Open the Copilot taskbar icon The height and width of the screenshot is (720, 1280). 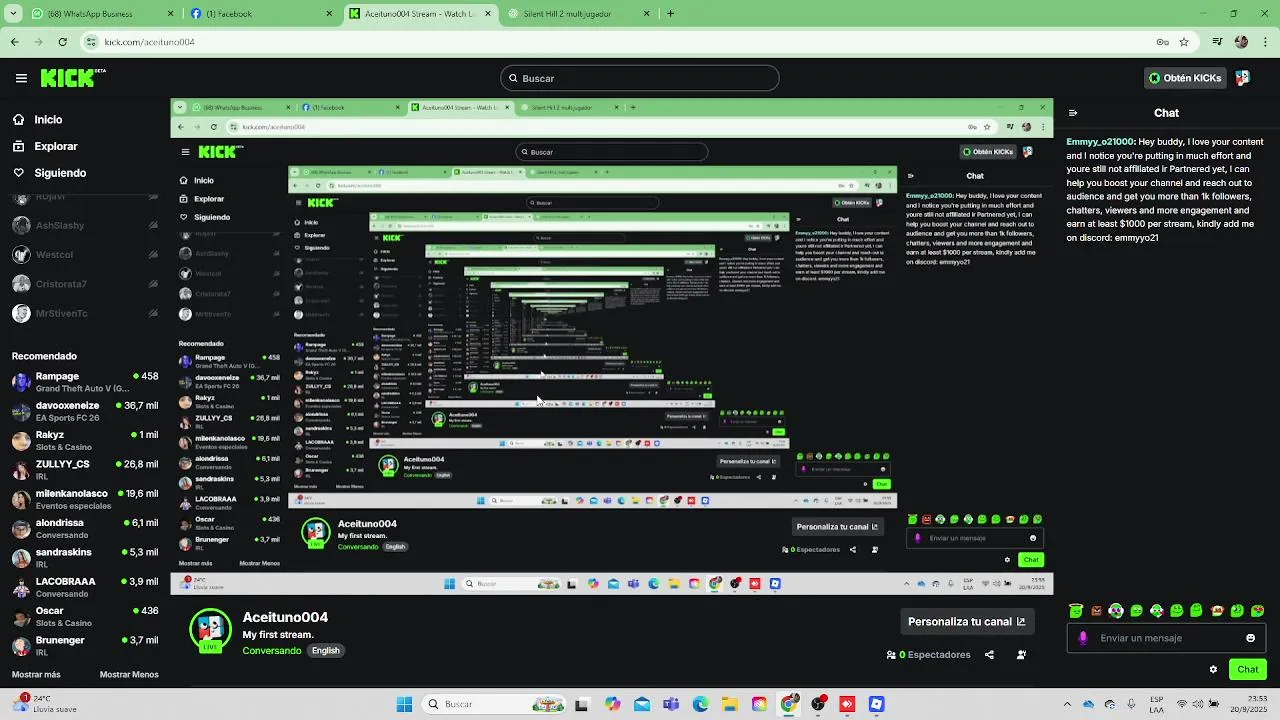(612, 704)
